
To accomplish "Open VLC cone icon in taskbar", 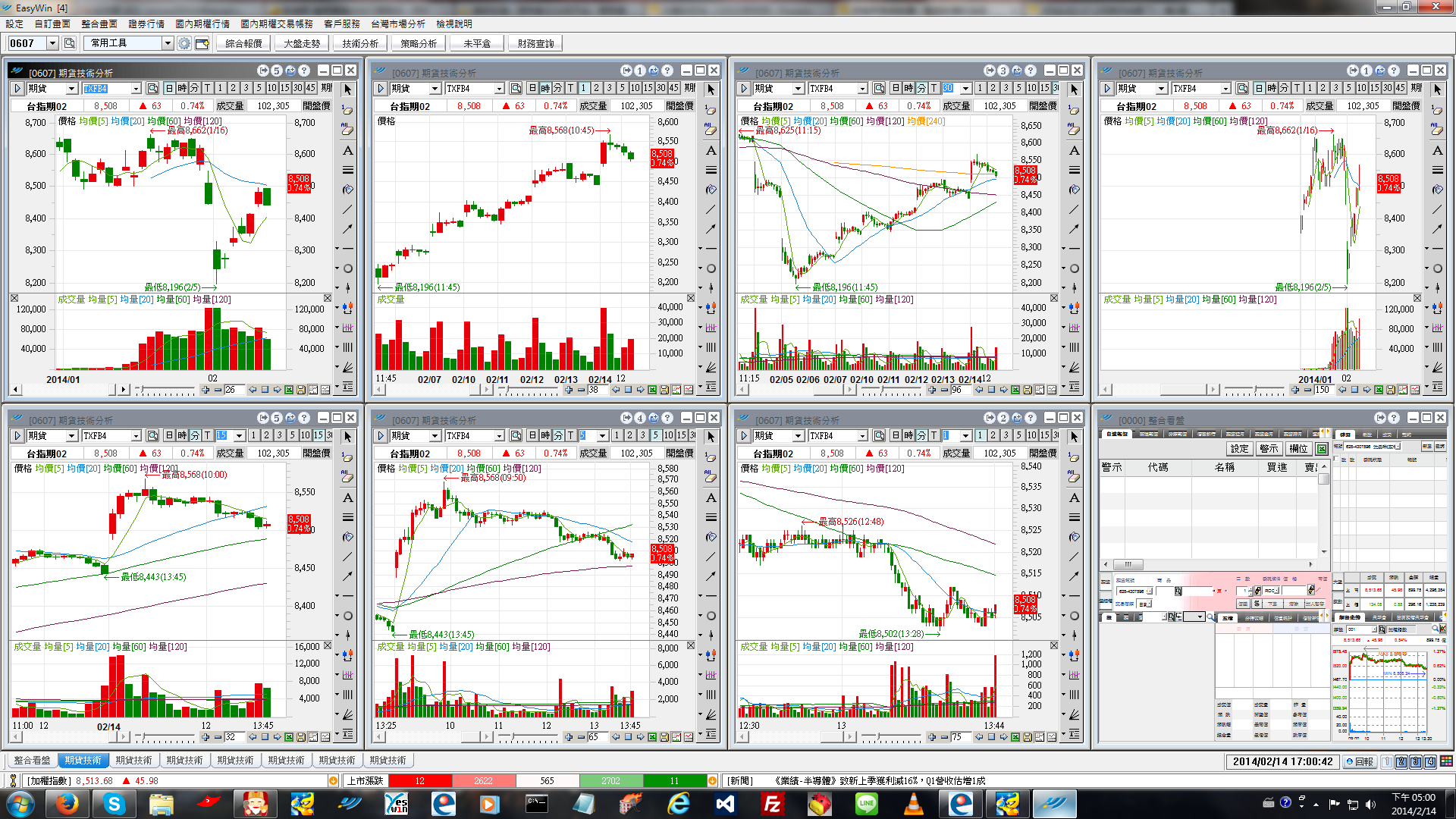I will (914, 803).
